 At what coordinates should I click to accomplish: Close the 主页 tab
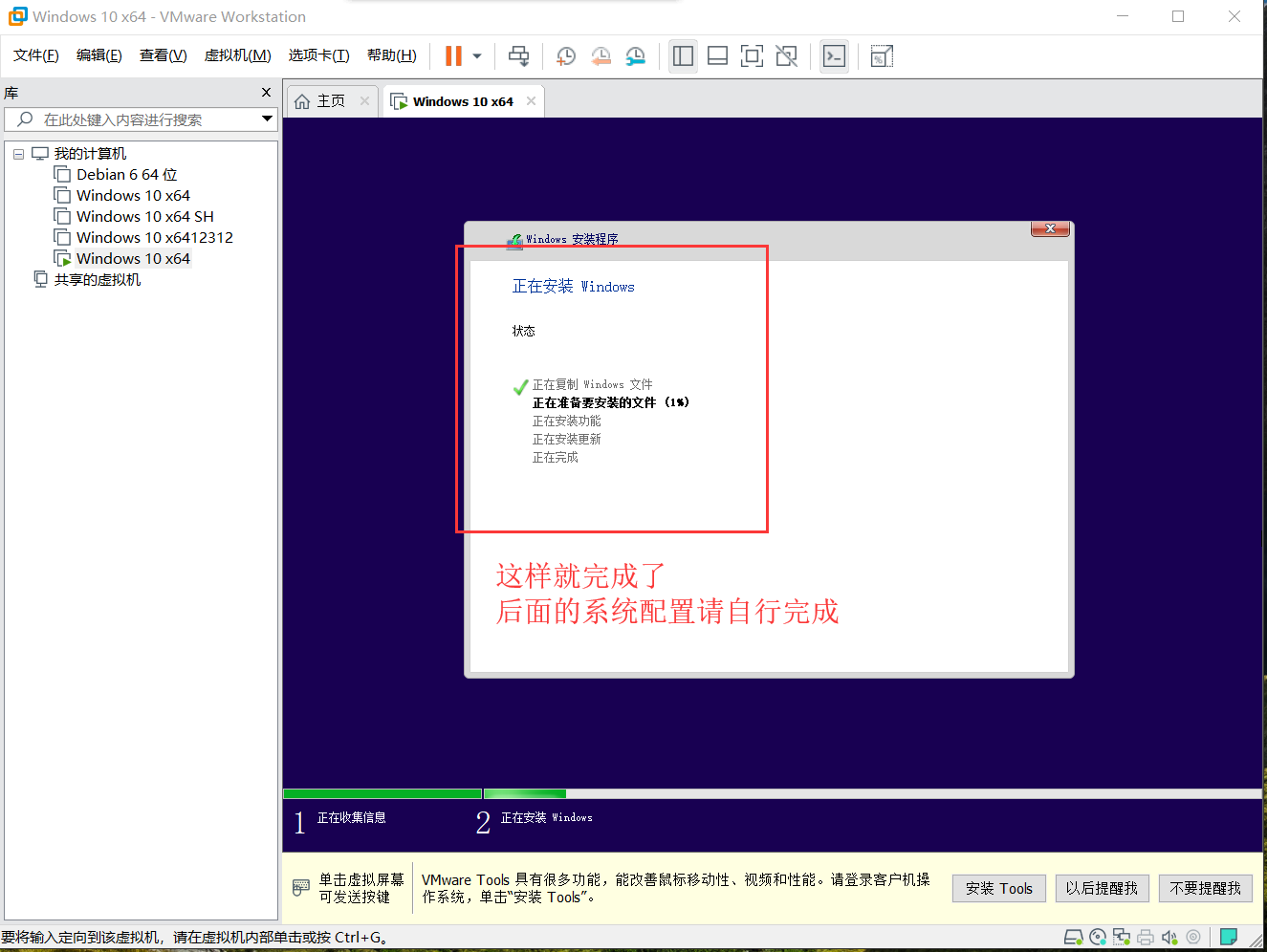coord(364,100)
